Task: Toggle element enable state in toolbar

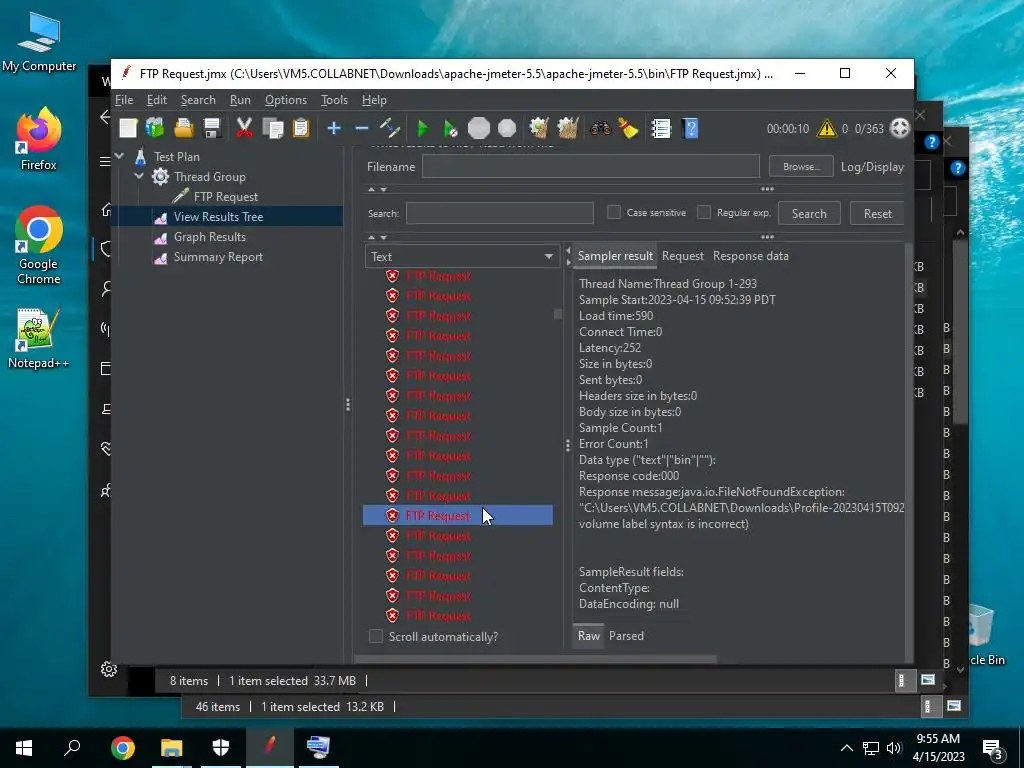Action: (390, 128)
